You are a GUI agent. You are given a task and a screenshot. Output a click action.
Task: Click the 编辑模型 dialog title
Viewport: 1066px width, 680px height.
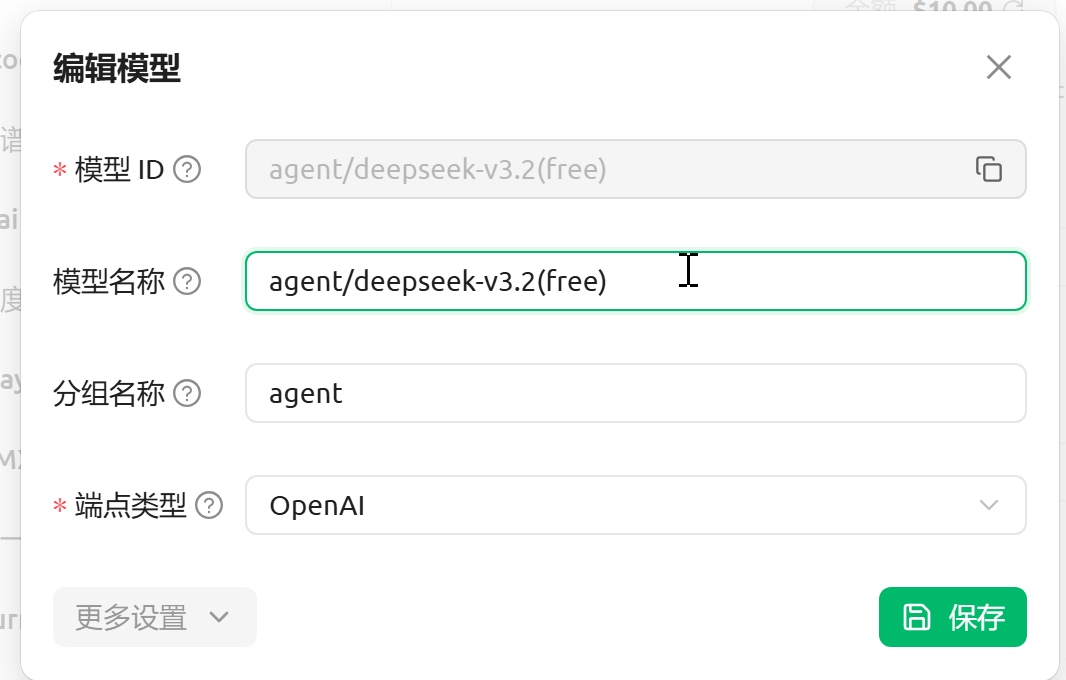116,69
